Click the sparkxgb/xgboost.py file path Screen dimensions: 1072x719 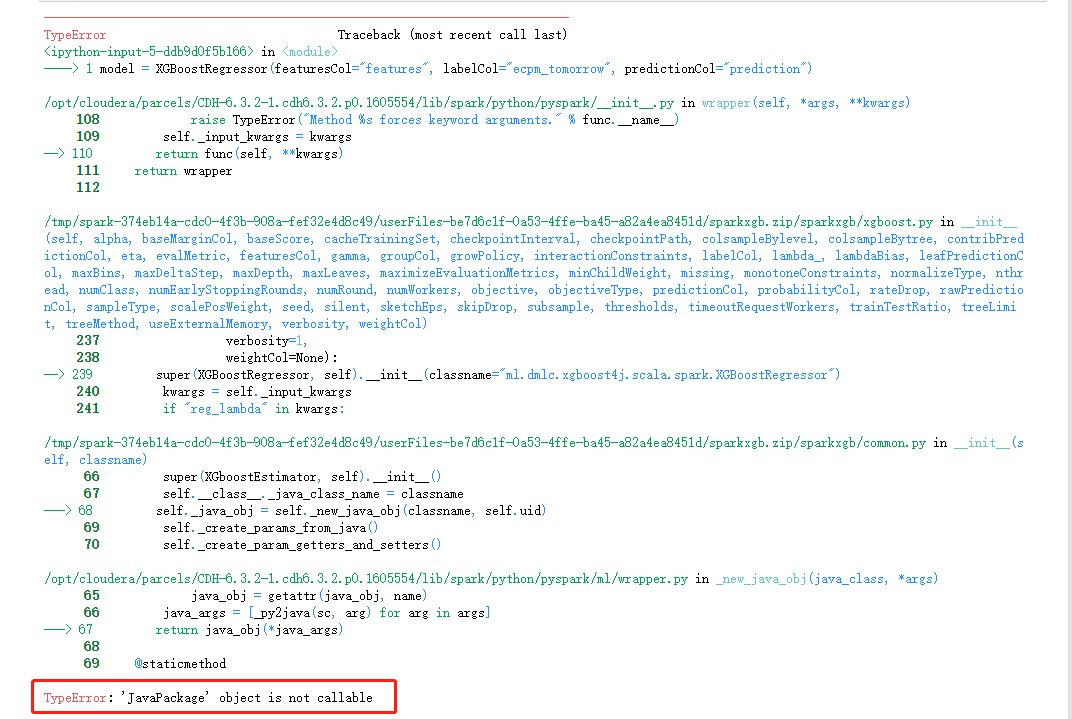tap(488, 222)
